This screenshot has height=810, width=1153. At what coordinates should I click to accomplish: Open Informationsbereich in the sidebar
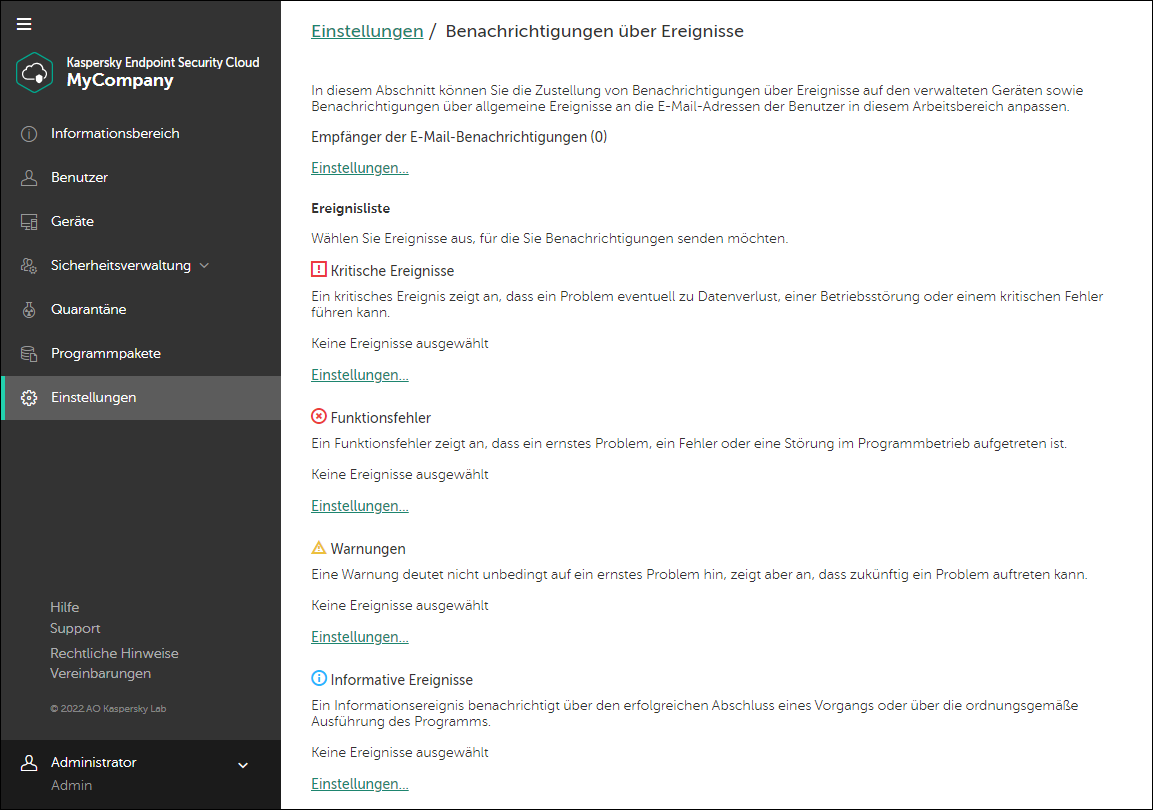(141, 134)
